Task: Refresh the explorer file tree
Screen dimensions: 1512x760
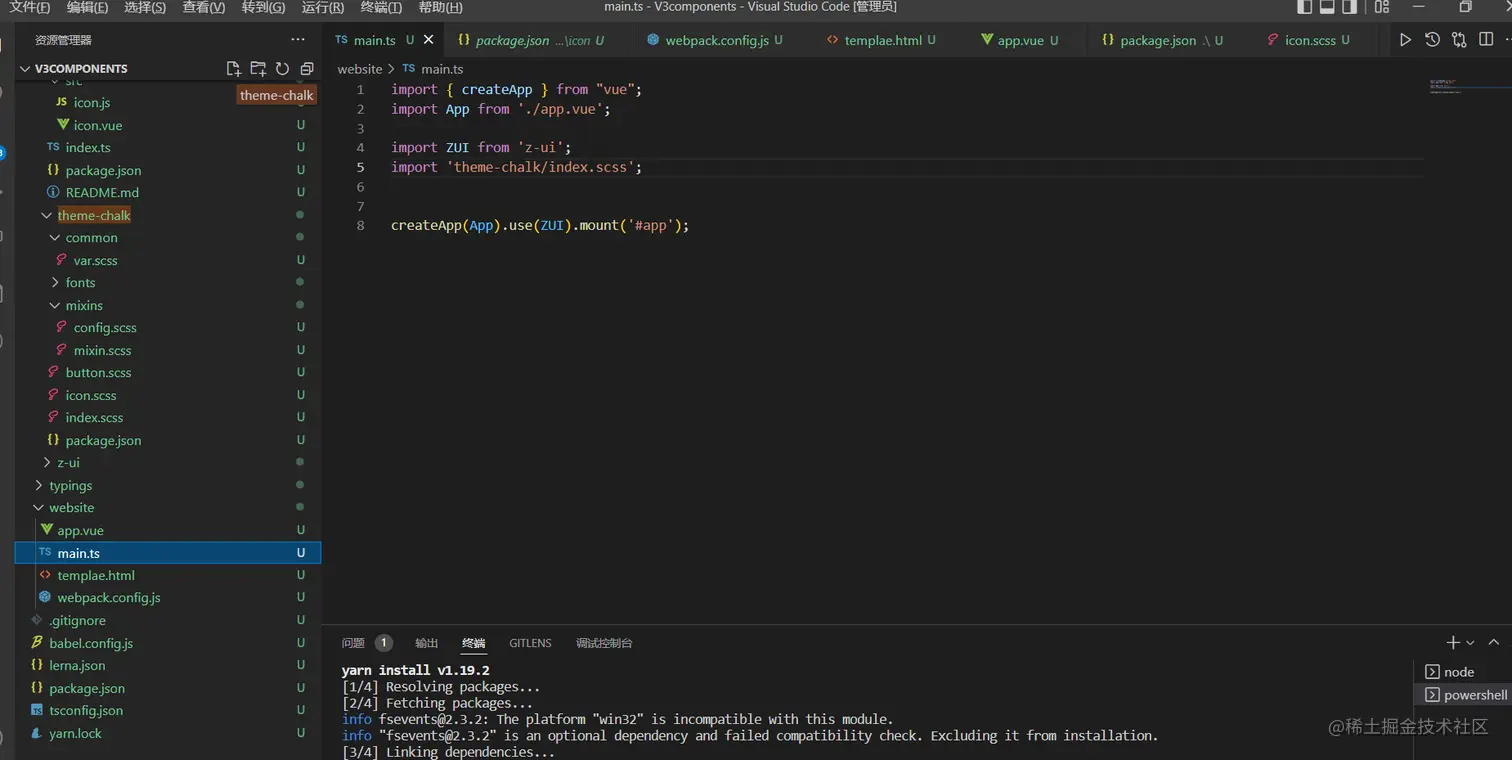Action: 282,69
